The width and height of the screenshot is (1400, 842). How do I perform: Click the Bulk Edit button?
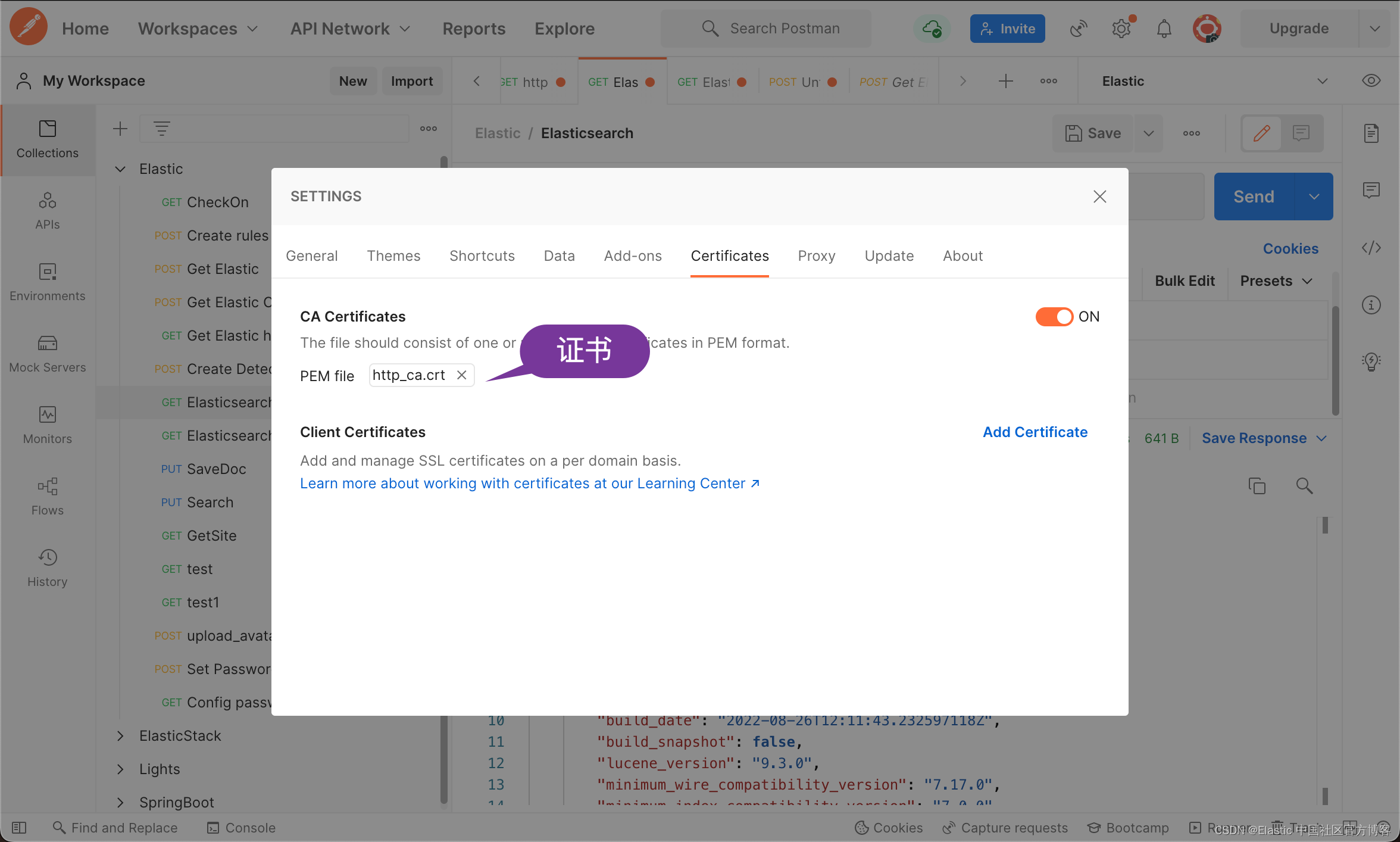click(x=1184, y=281)
